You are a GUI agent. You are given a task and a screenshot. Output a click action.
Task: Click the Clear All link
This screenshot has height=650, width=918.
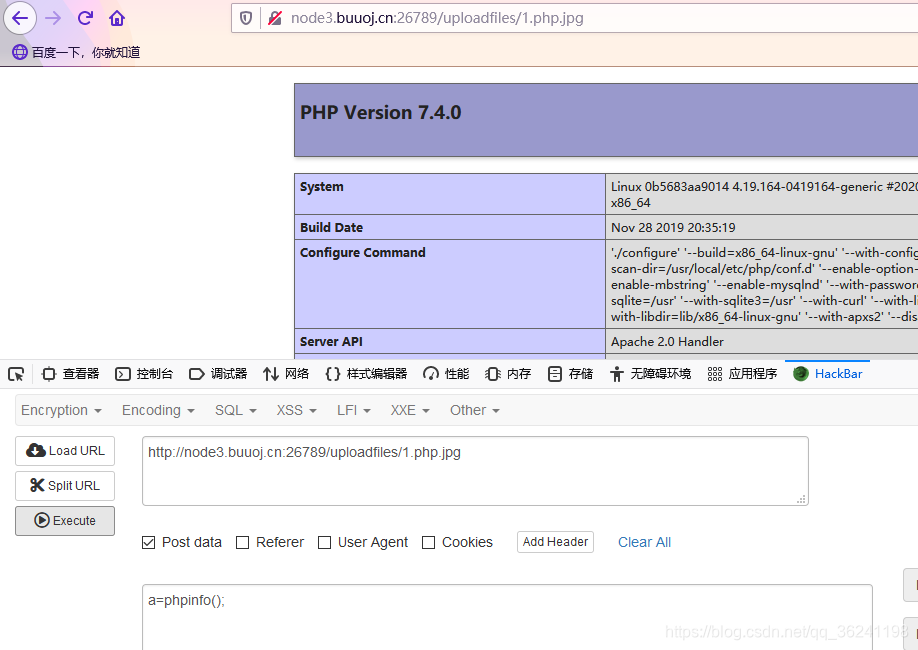643,542
